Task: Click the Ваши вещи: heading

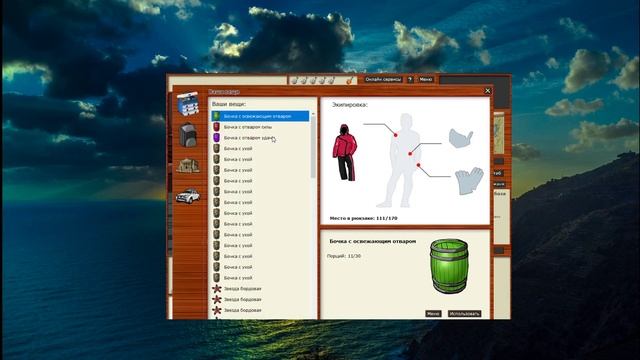Action: 229,104
